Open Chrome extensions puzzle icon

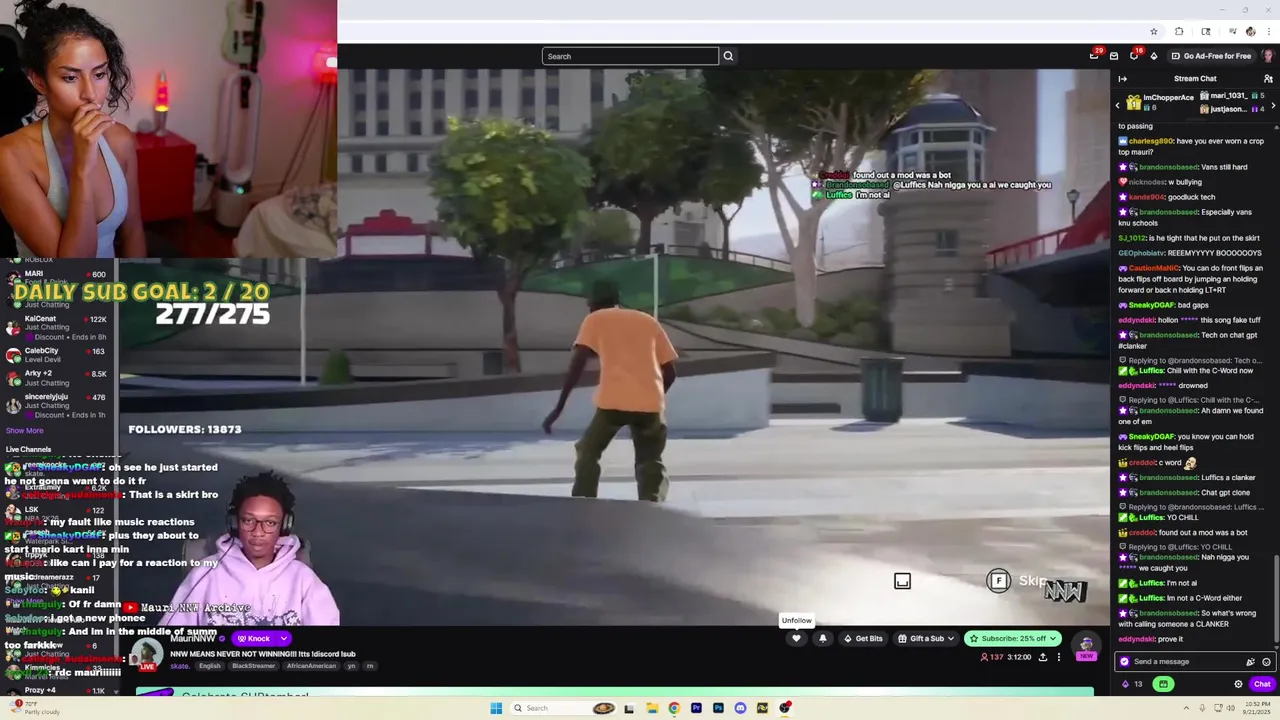pos(1179,32)
